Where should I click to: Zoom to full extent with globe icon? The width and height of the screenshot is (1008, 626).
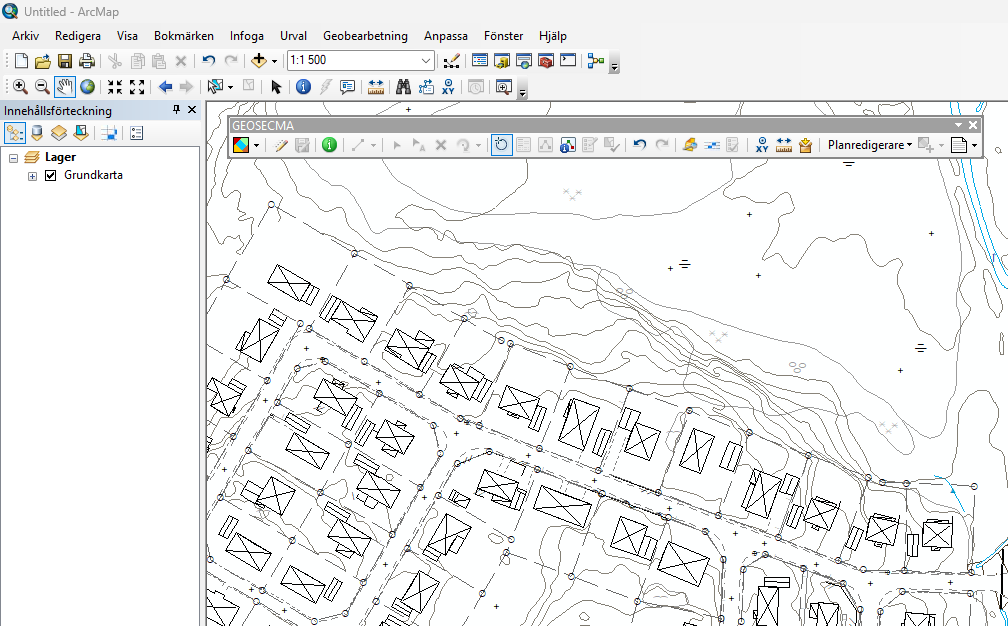87,87
